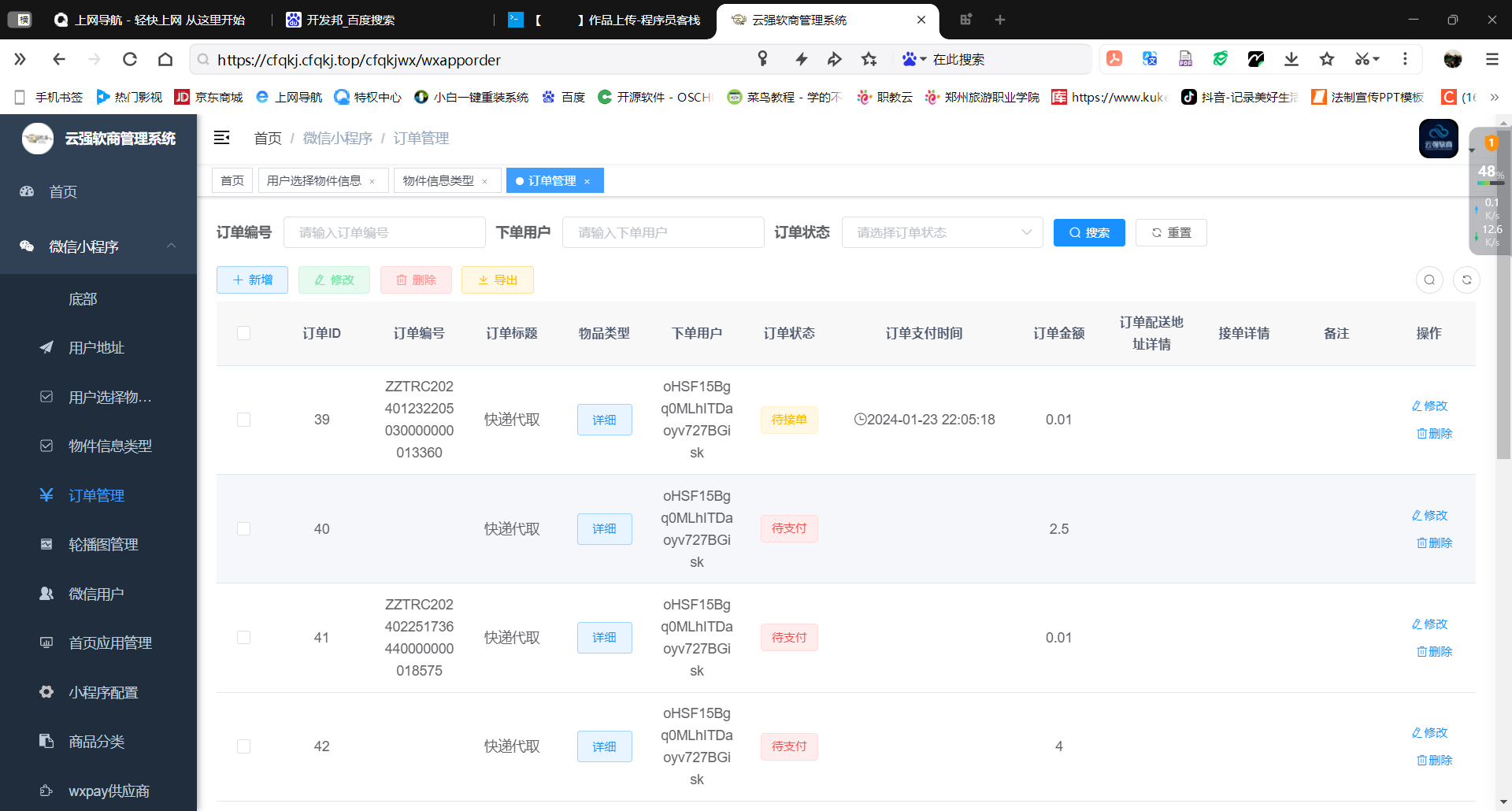Screen dimensions: 1512x811
Task: Open 用户选择物件信息 sidebar item
Action: tap(98, 397)
